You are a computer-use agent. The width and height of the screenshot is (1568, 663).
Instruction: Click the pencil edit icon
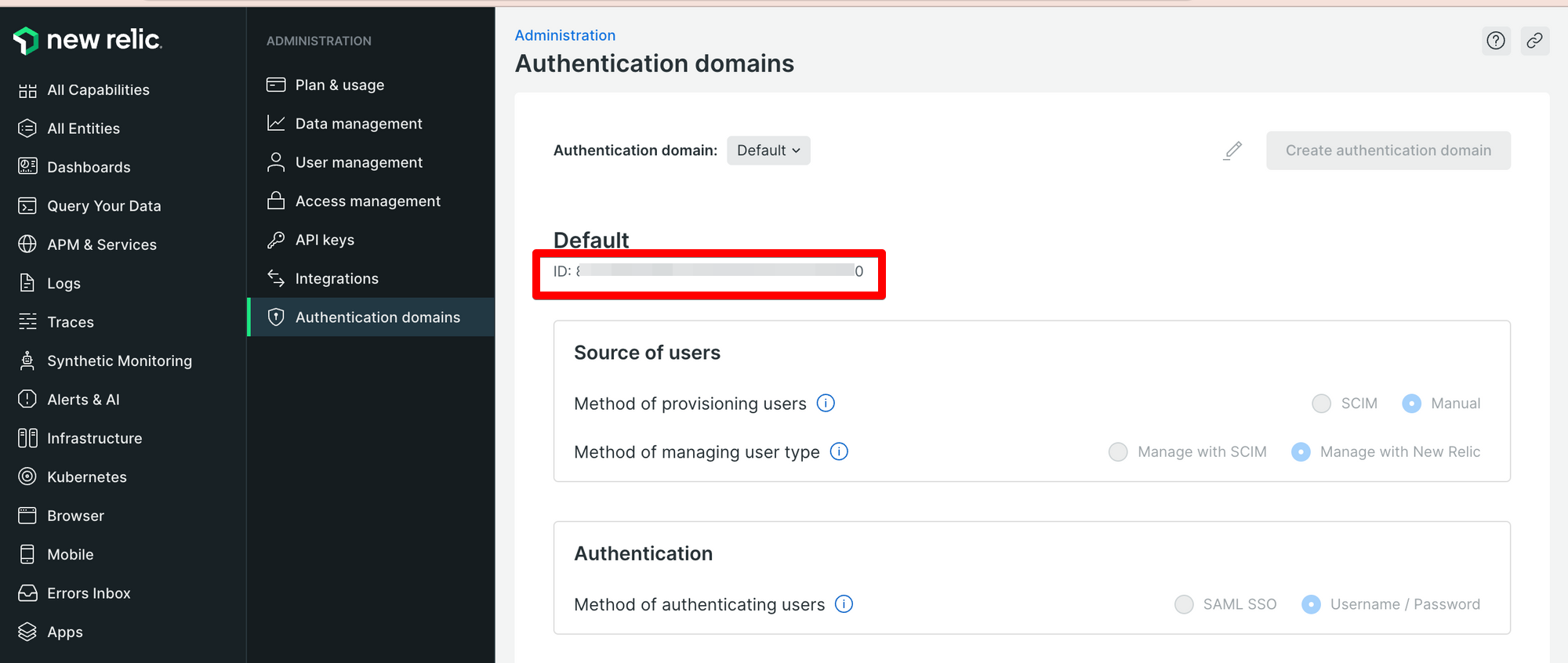(1232, 150)
